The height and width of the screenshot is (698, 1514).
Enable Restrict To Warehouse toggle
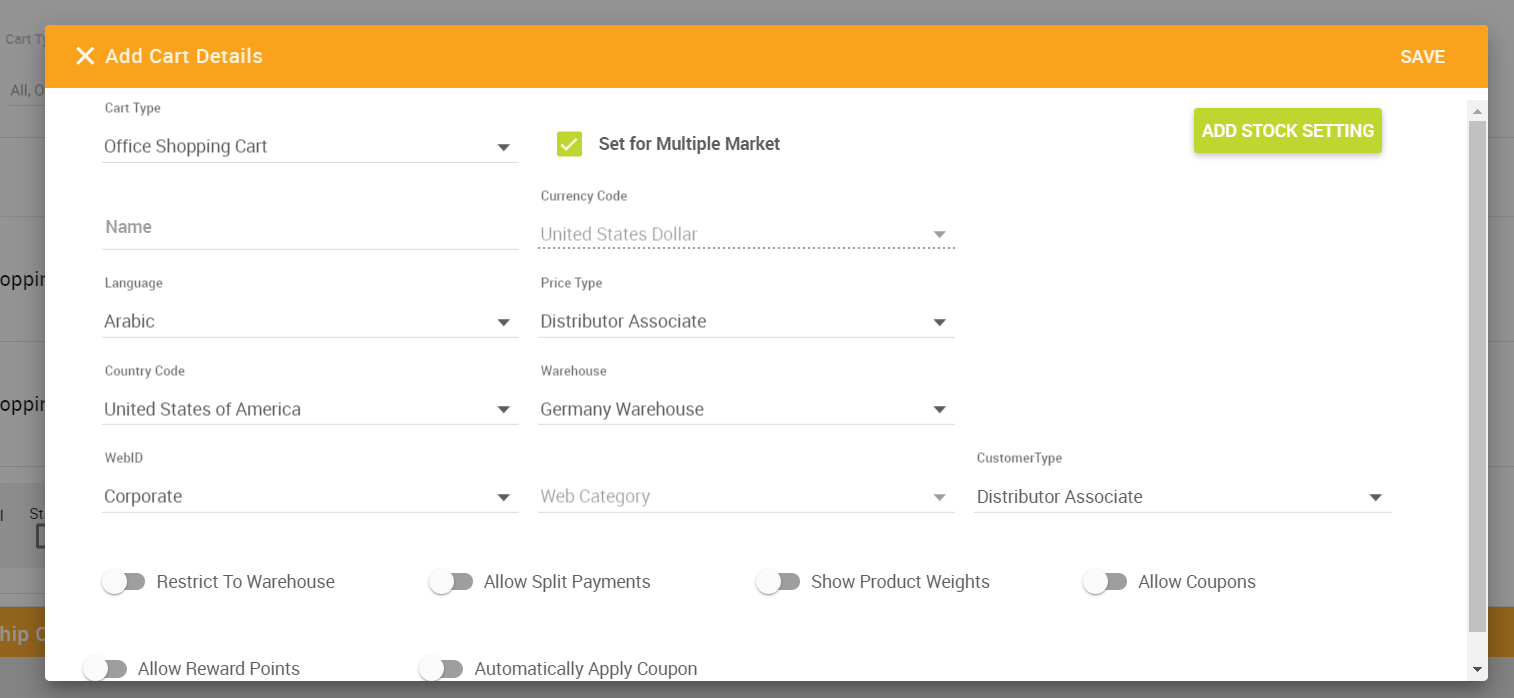124,582
